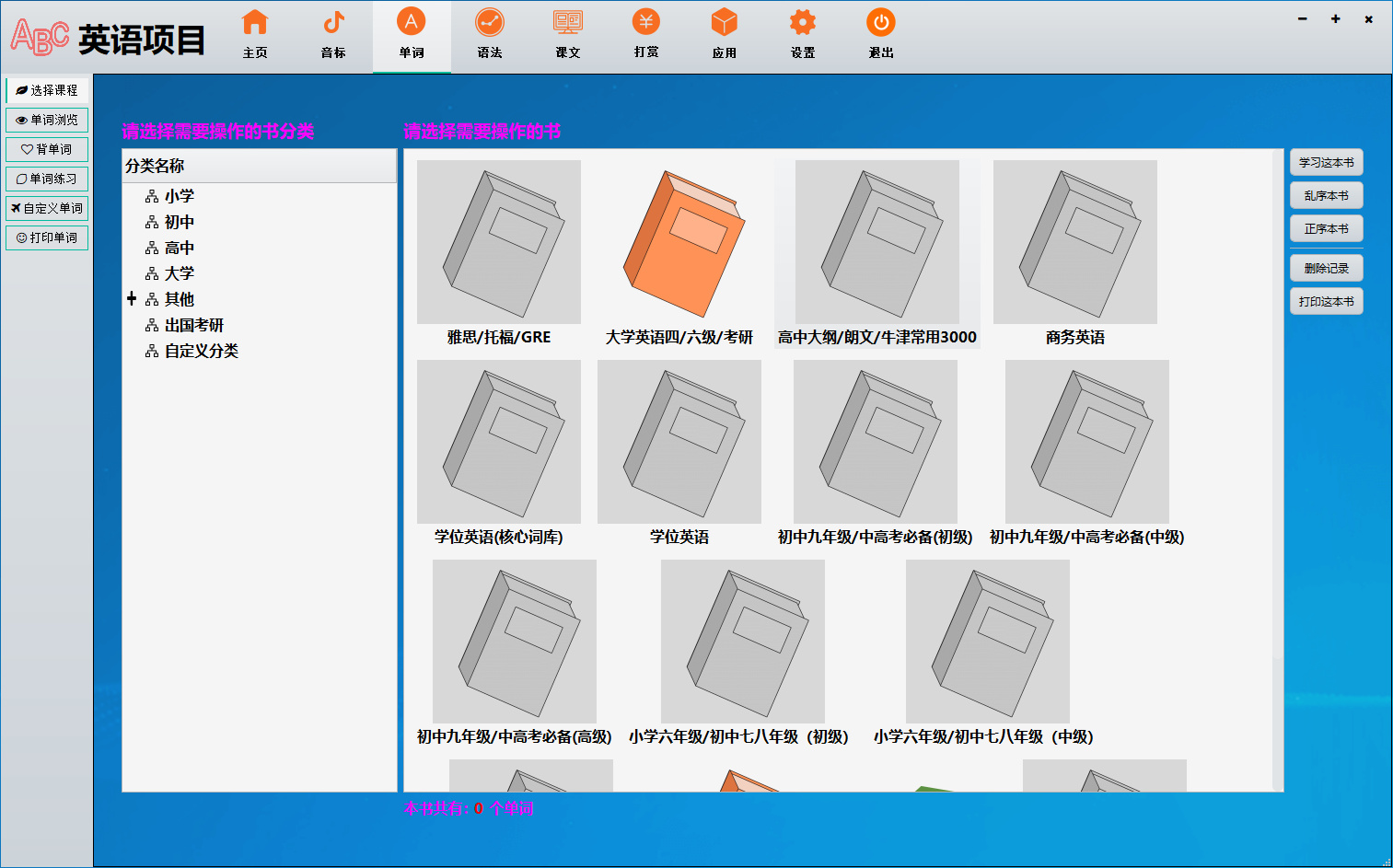Select the 初中九年级/中高考必备(高级) book
This screenshot has height=868, width=1393.
(x=515, y=653)
